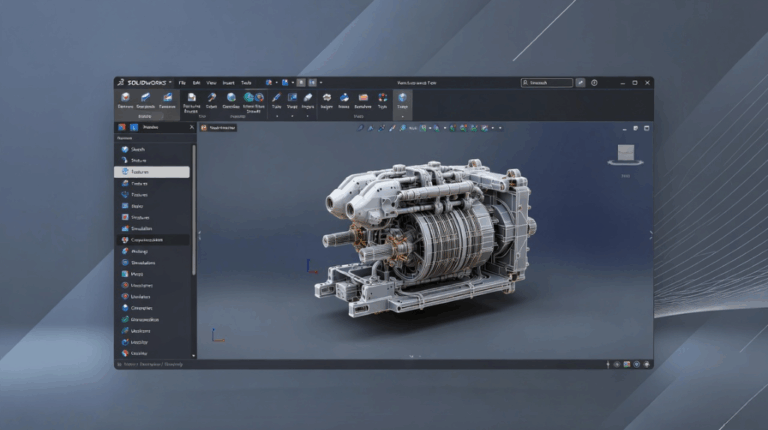This screenshot has height=430, width=768.
Task: Open the View menu
Action: tap(211, 83)
